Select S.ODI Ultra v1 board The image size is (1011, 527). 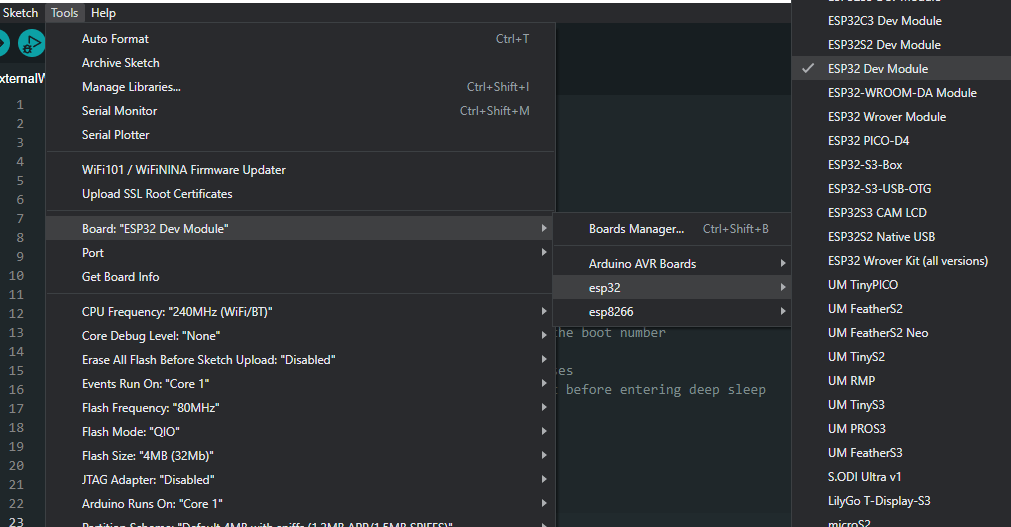pyautogui.click(x=901, y=477)
